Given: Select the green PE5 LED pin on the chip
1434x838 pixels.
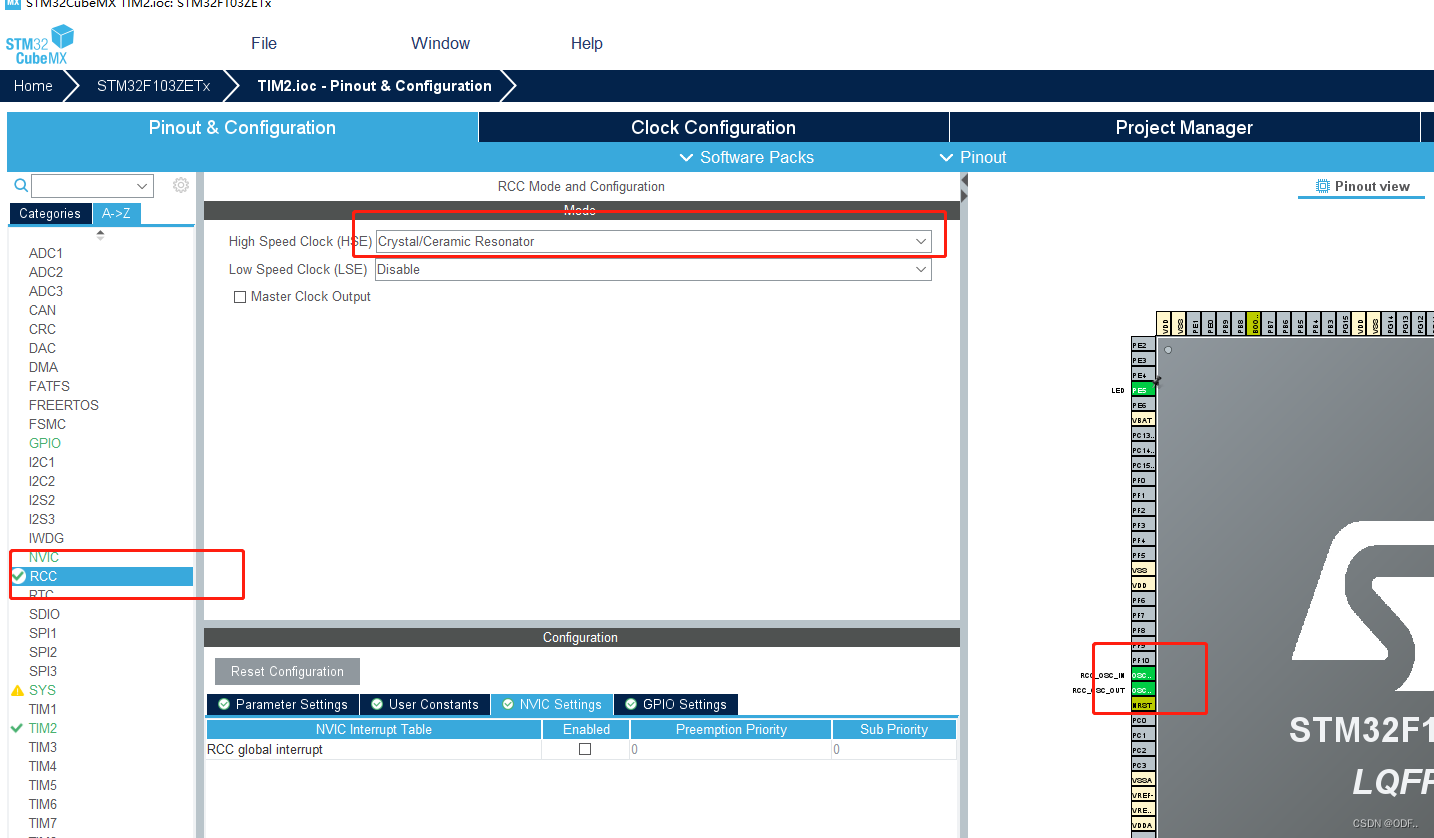Looking at the screenshot, I should [x=1143, y=390].
